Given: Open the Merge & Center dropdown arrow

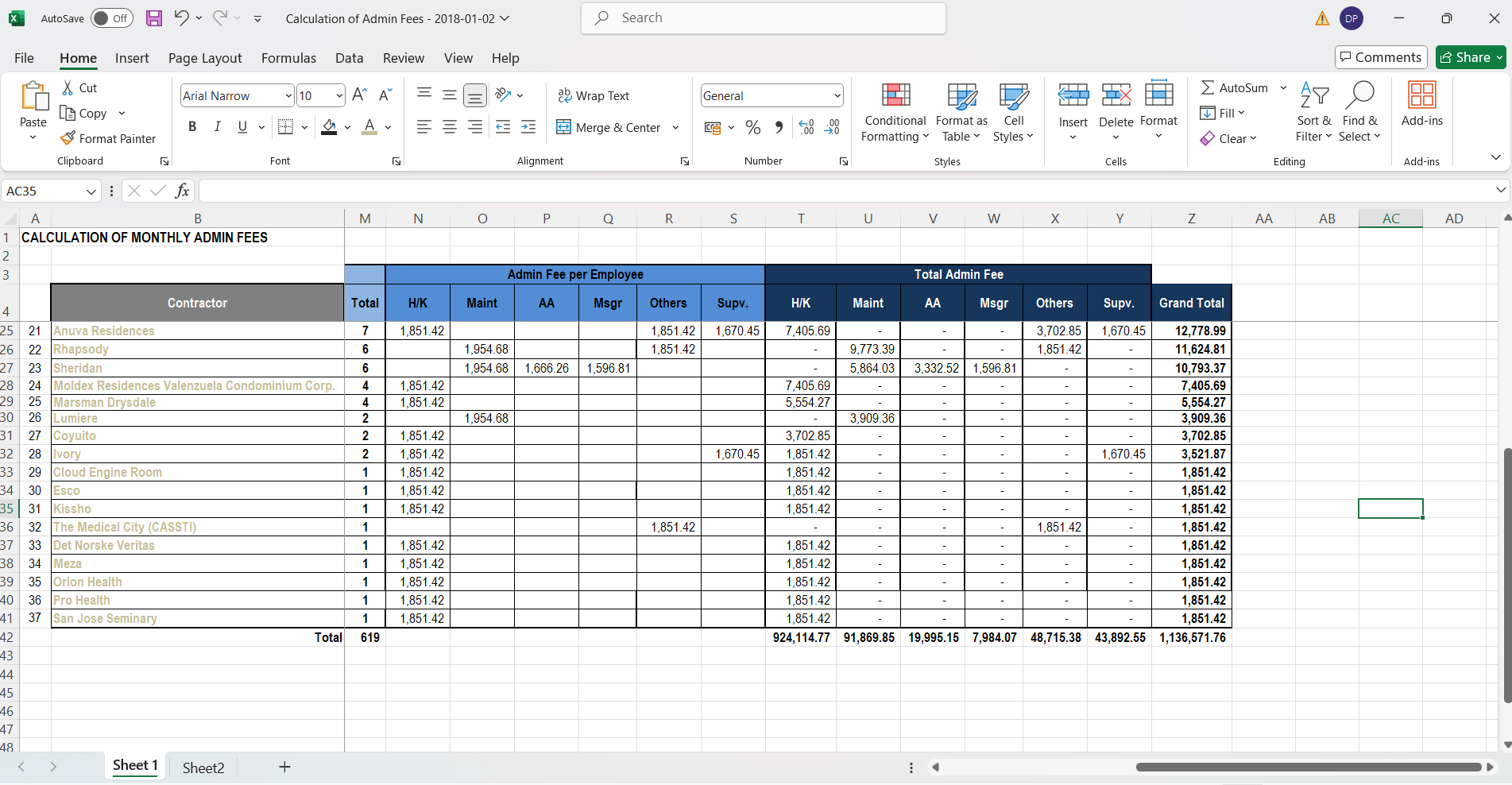Looking at the screenshot, I should (675, 127).
